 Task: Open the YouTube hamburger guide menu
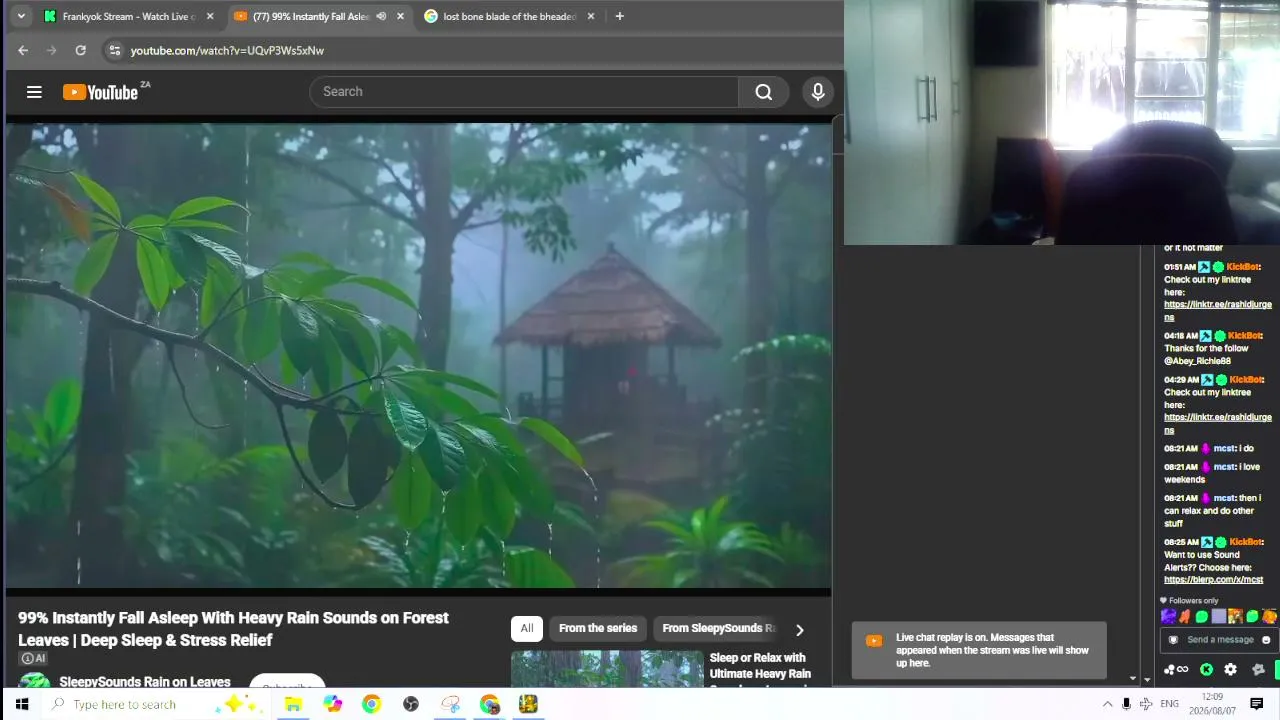(34, 92)
